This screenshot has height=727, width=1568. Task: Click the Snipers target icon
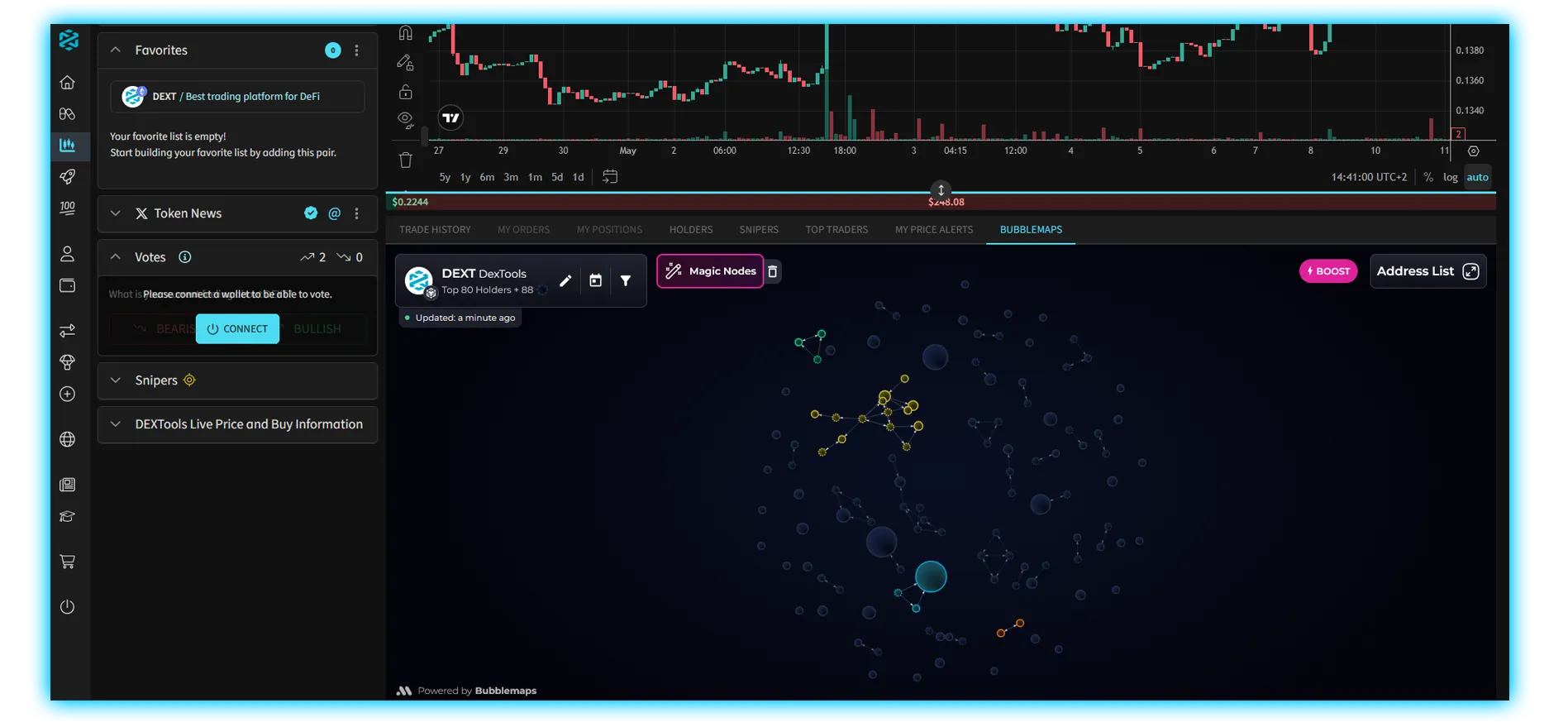(189, 380)
